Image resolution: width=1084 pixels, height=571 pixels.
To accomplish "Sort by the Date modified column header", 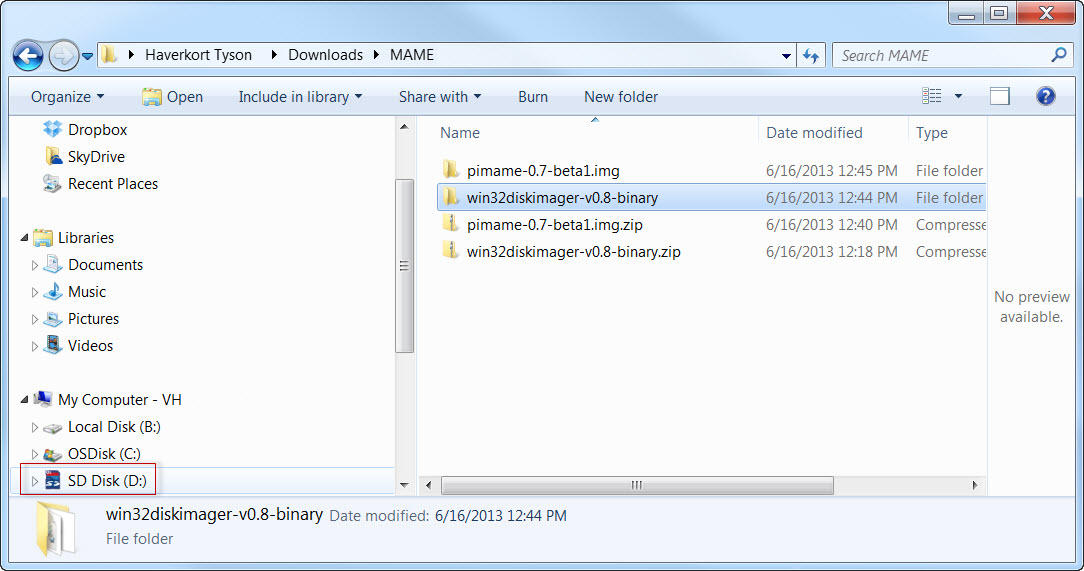I will pos(814,133).
